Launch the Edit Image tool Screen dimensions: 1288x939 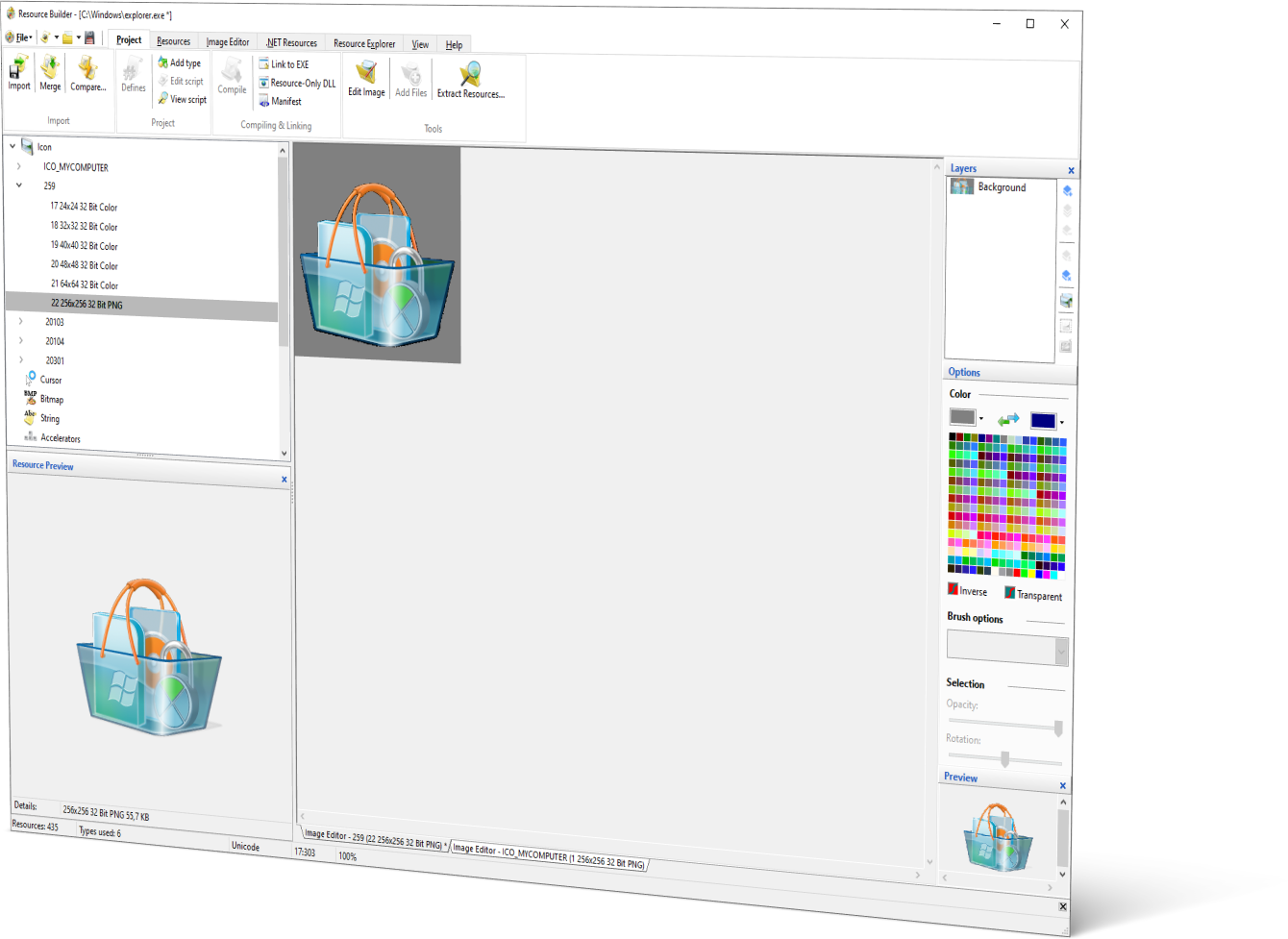[x=366, y=79]
